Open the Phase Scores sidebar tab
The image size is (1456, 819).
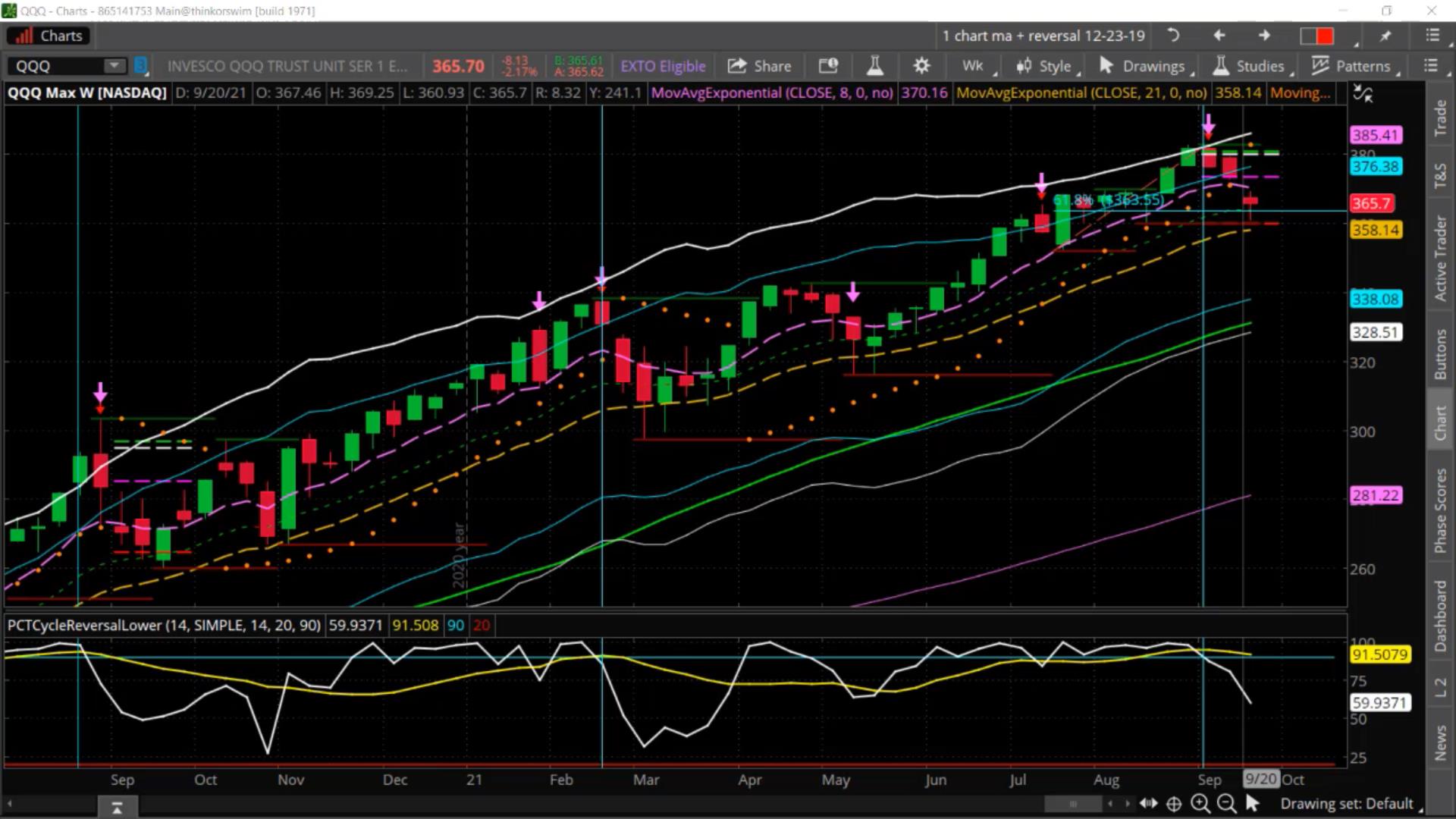click(1439, 510)
